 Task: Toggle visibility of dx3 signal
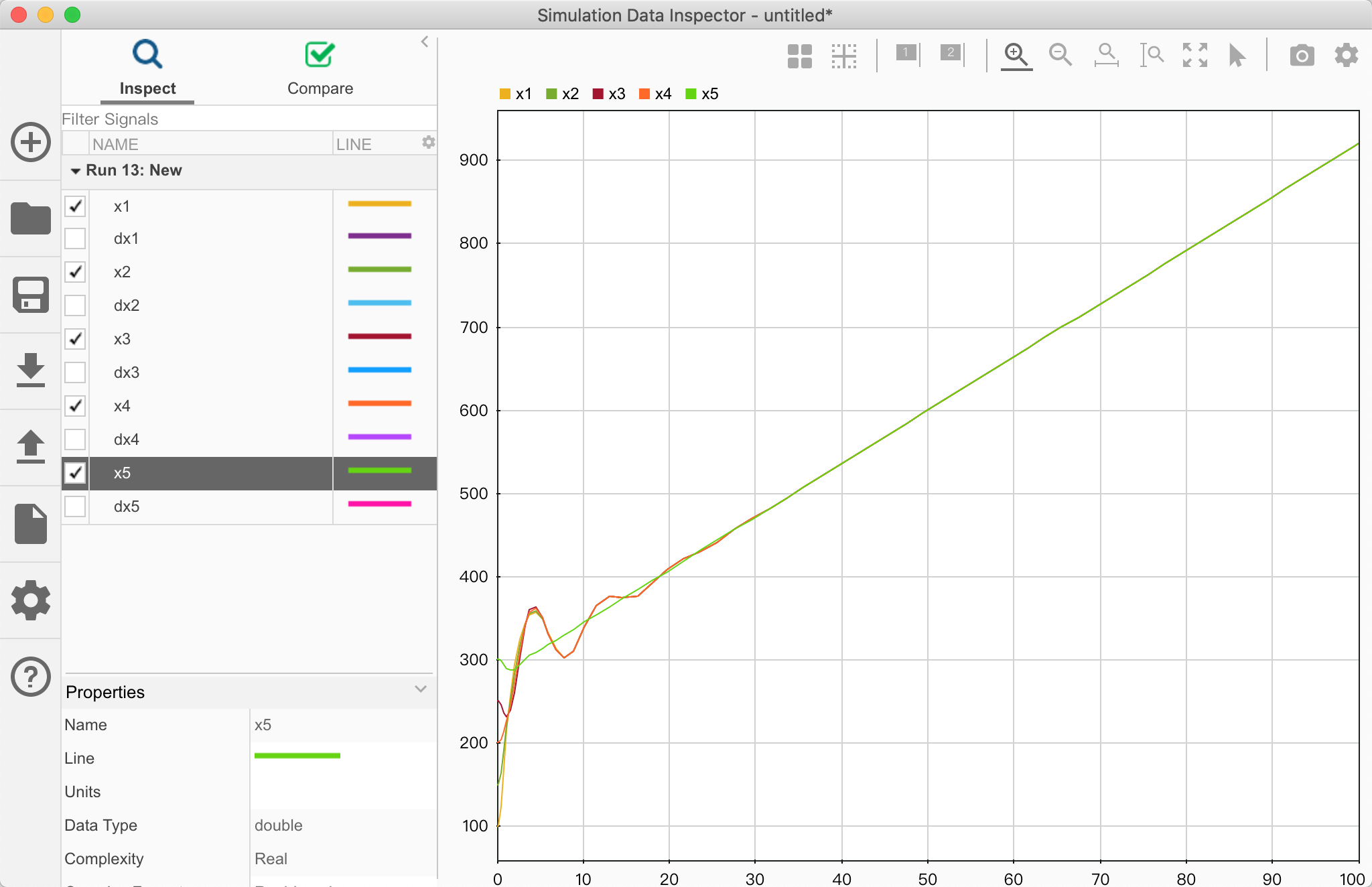77,372
